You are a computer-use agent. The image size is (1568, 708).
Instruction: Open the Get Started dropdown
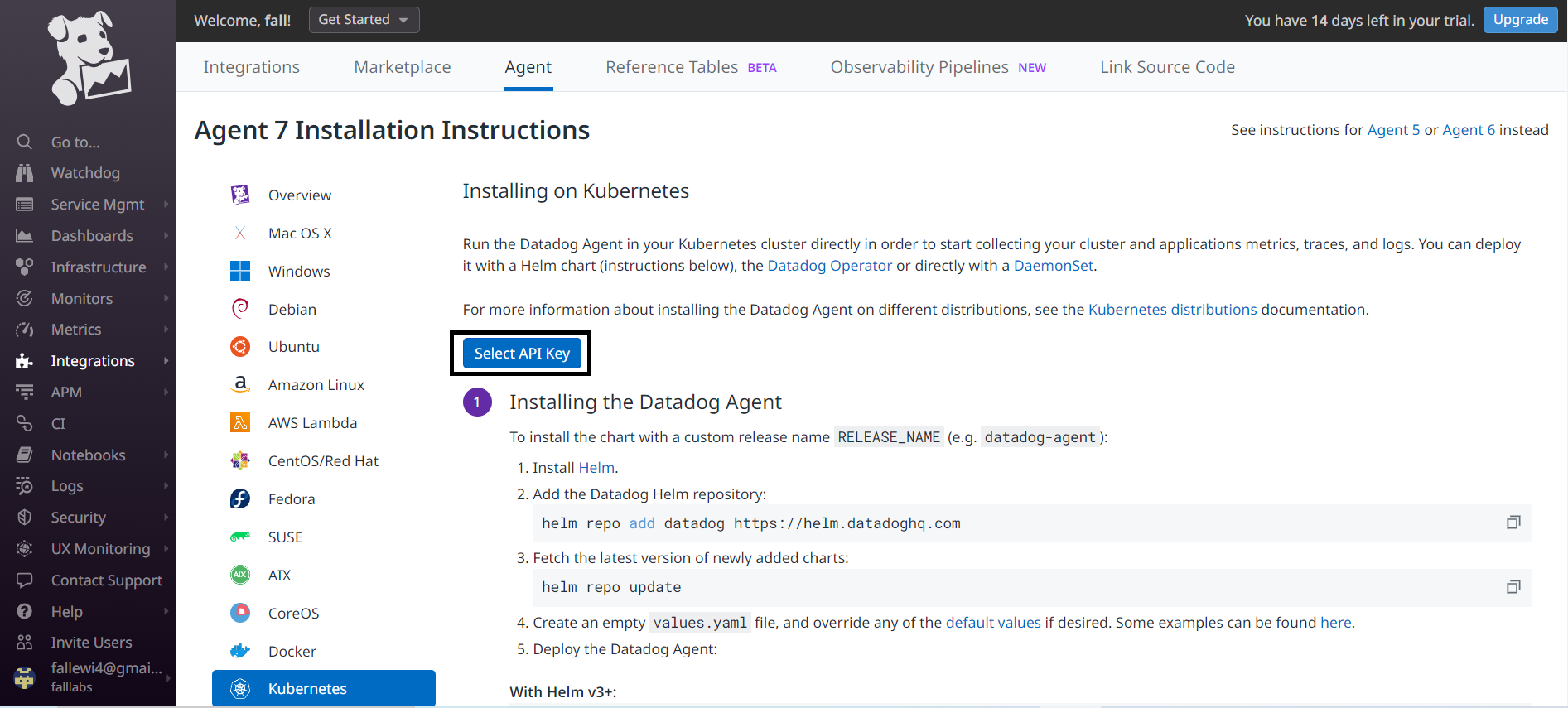364,20
